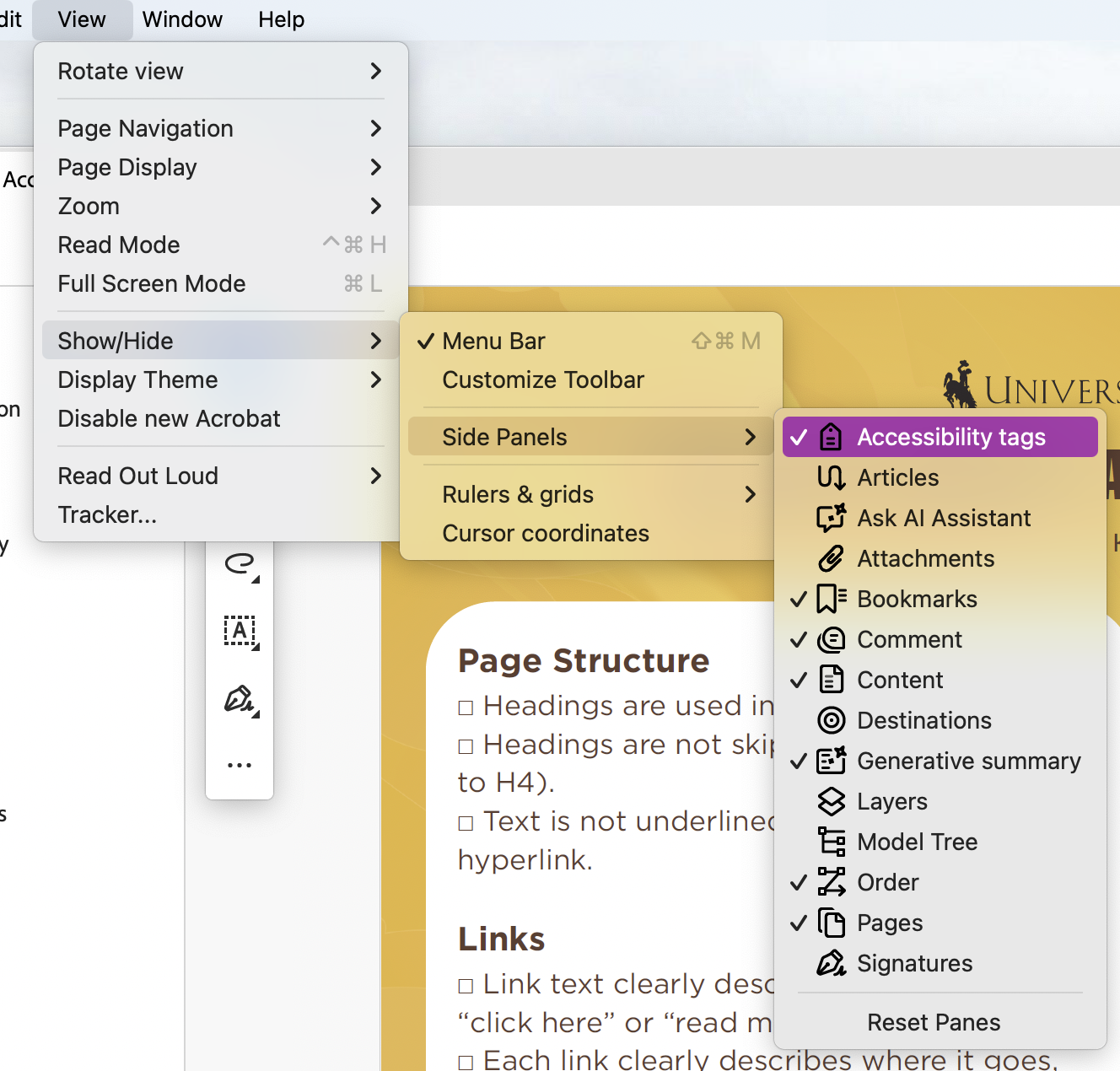Click the Attachments paperclip icon
This screenshot has width=1120, height=1071.
click(831, 558)
